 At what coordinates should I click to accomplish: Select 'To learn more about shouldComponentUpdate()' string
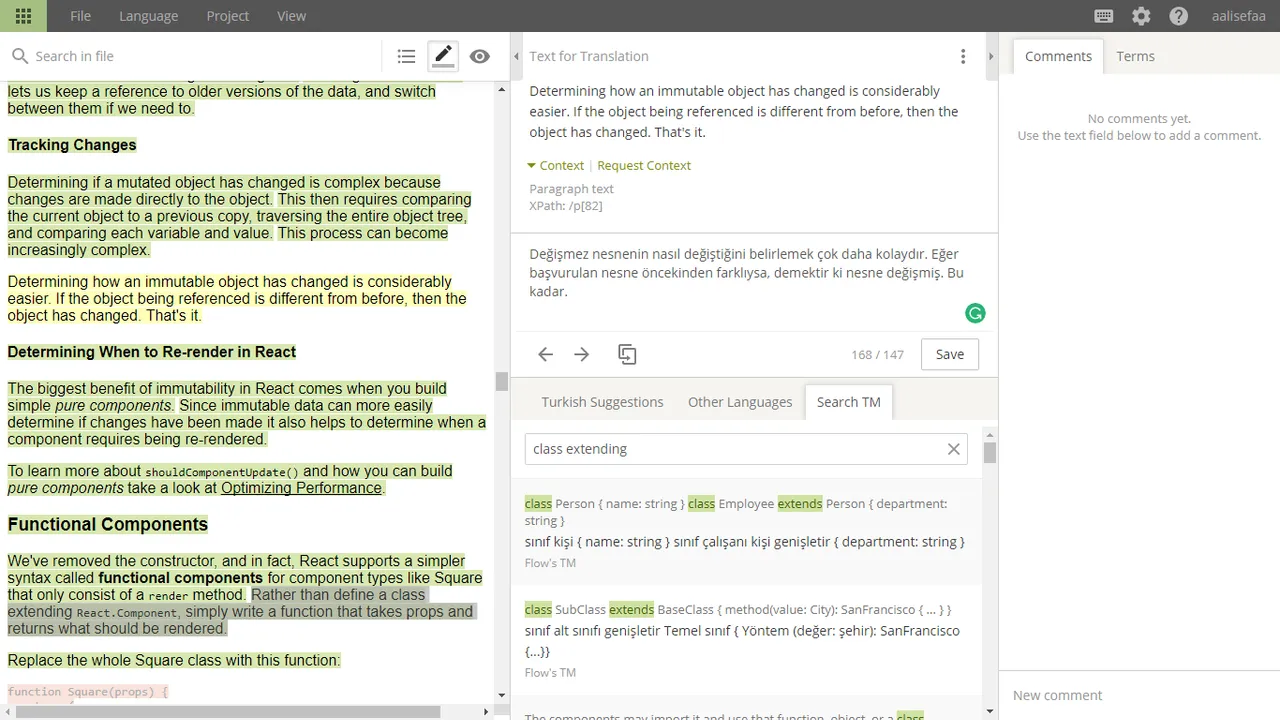[230, 479]
